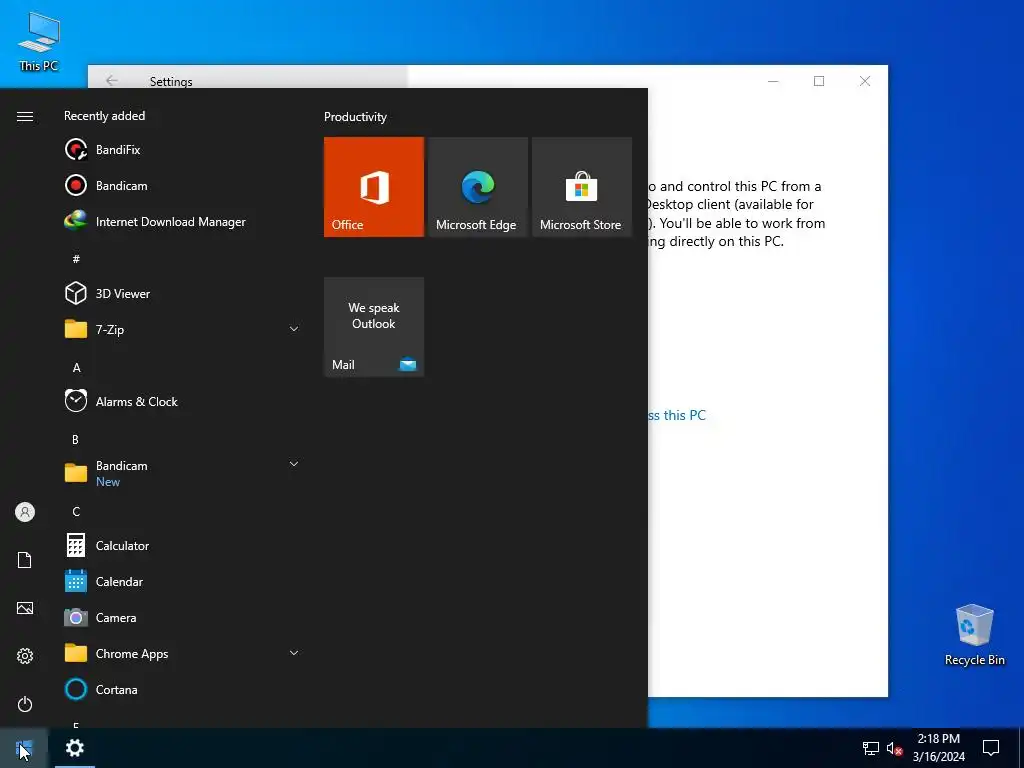Click the '#' letter group header

[x=76, y=259]
